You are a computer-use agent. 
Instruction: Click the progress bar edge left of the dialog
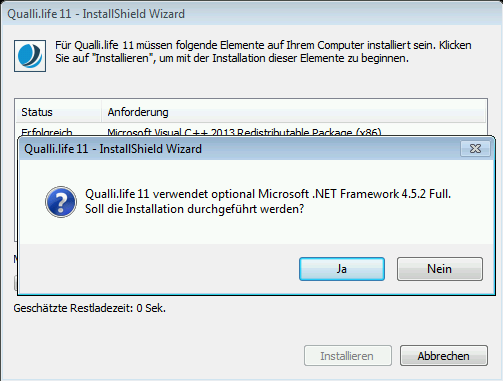point(15,283)
